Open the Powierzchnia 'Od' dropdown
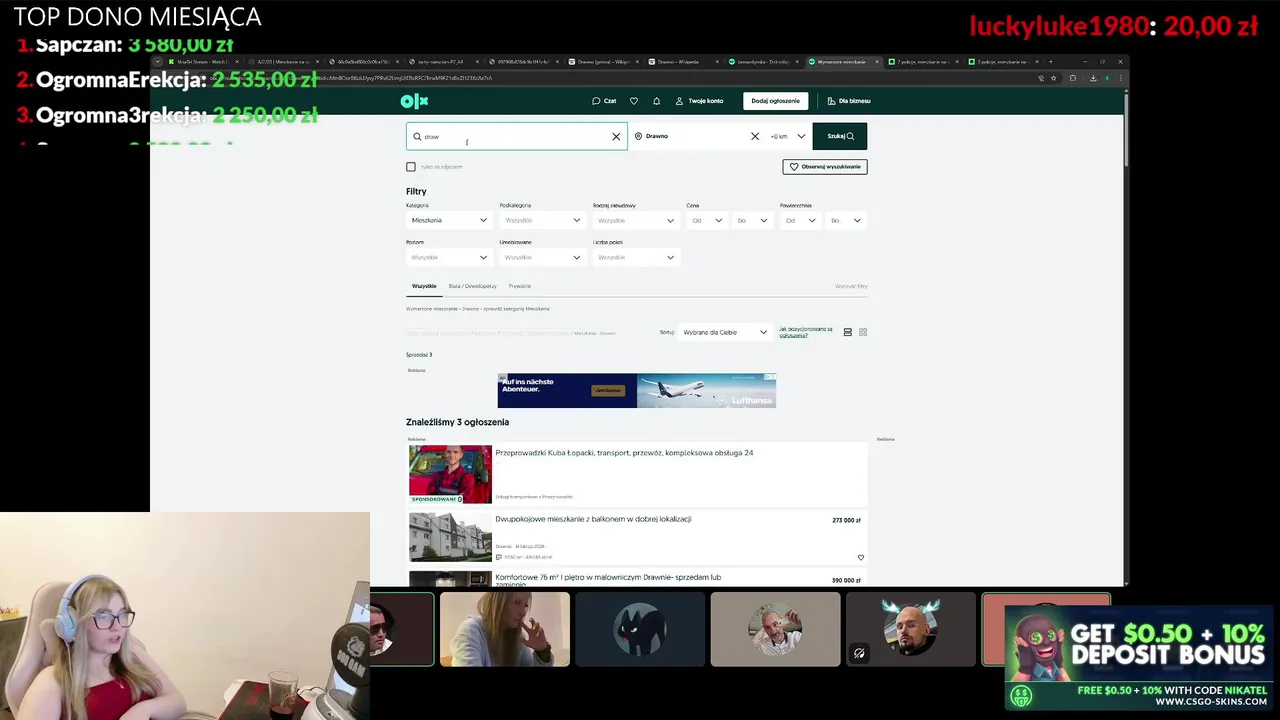 [x=799, y=220]
